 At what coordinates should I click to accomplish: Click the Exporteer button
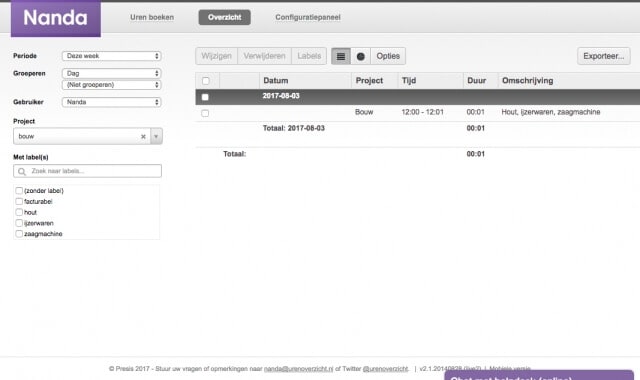[x=604, y=56]
